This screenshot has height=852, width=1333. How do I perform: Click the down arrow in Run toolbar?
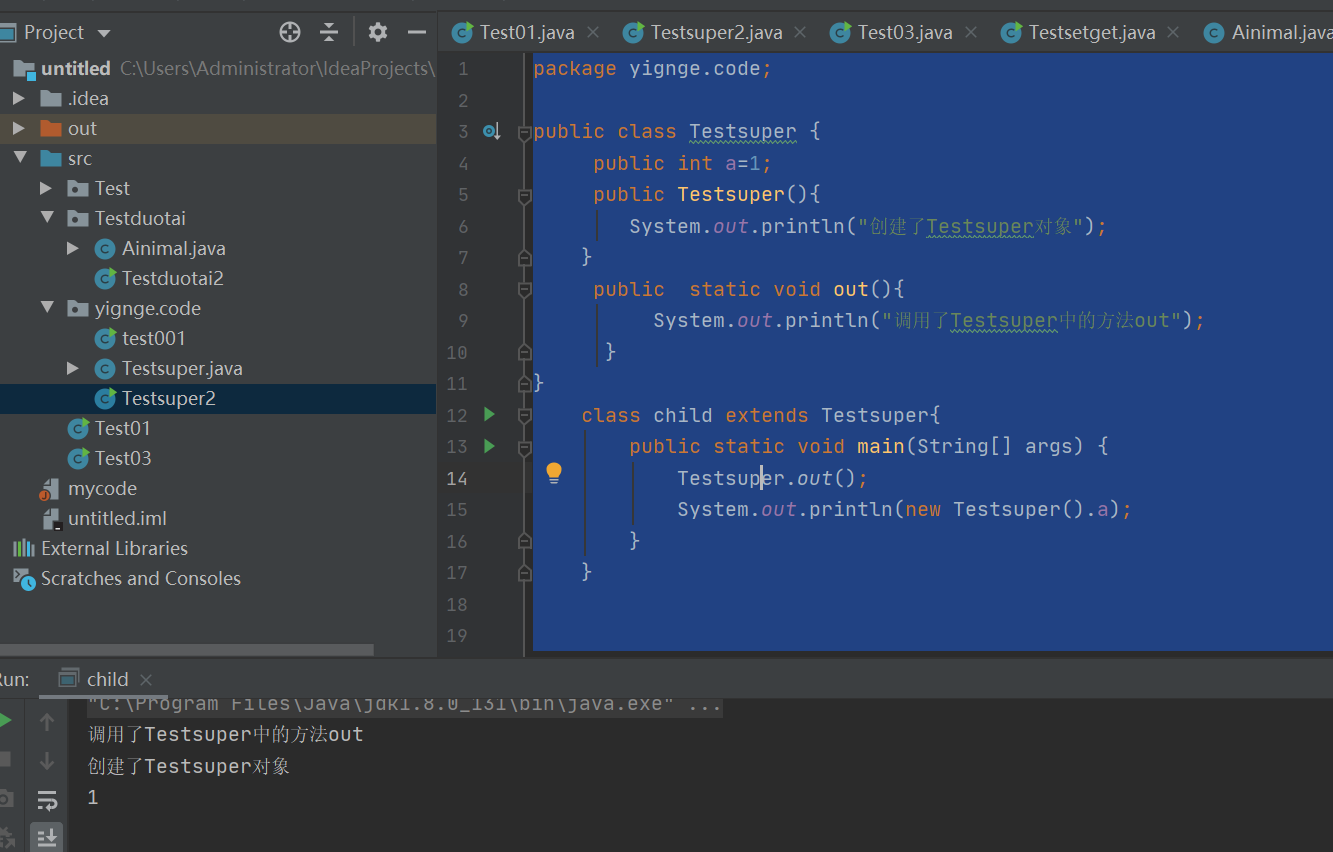pyautogui.click(x=47, y=761)
